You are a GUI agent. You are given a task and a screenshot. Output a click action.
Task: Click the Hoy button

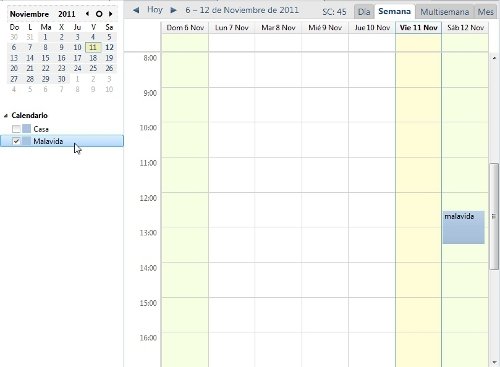click(155, 10)
